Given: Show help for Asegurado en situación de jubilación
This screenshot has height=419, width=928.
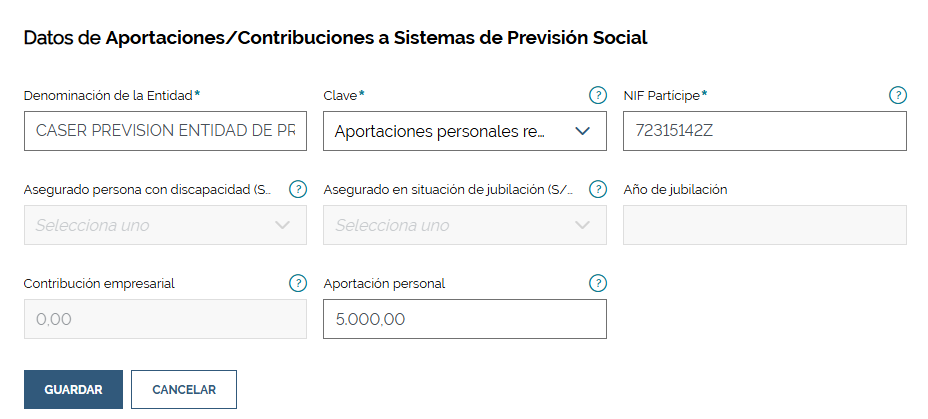Looking at the screenshot, I should [x=598, y=189].
